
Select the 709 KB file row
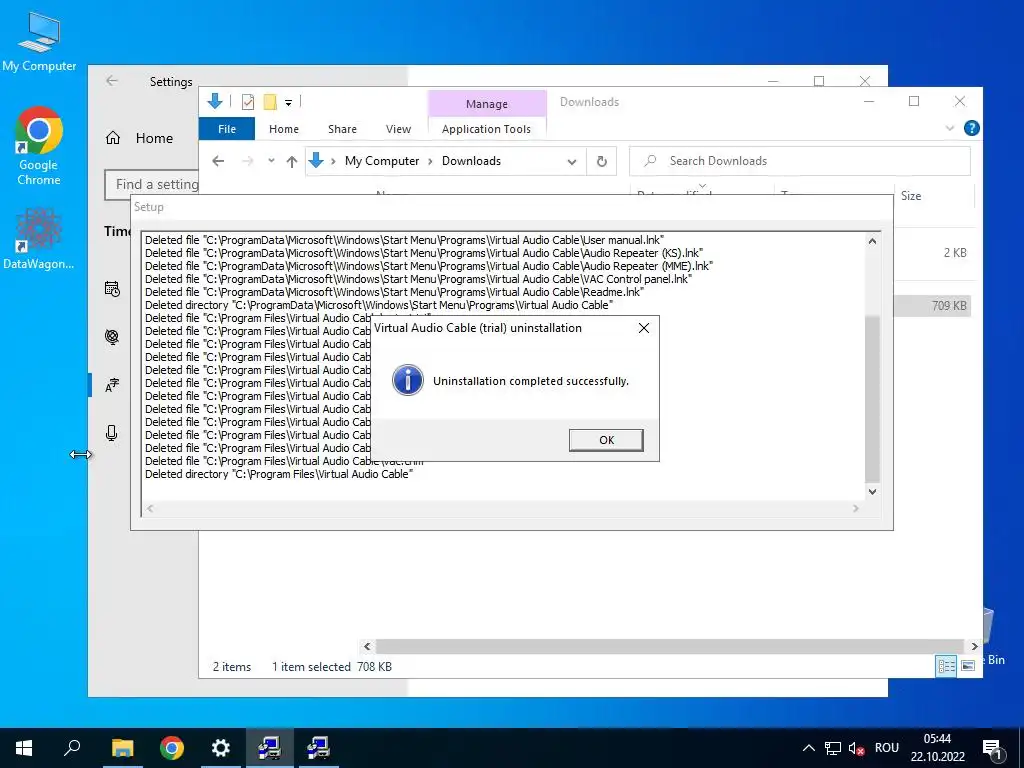(931, 306)
